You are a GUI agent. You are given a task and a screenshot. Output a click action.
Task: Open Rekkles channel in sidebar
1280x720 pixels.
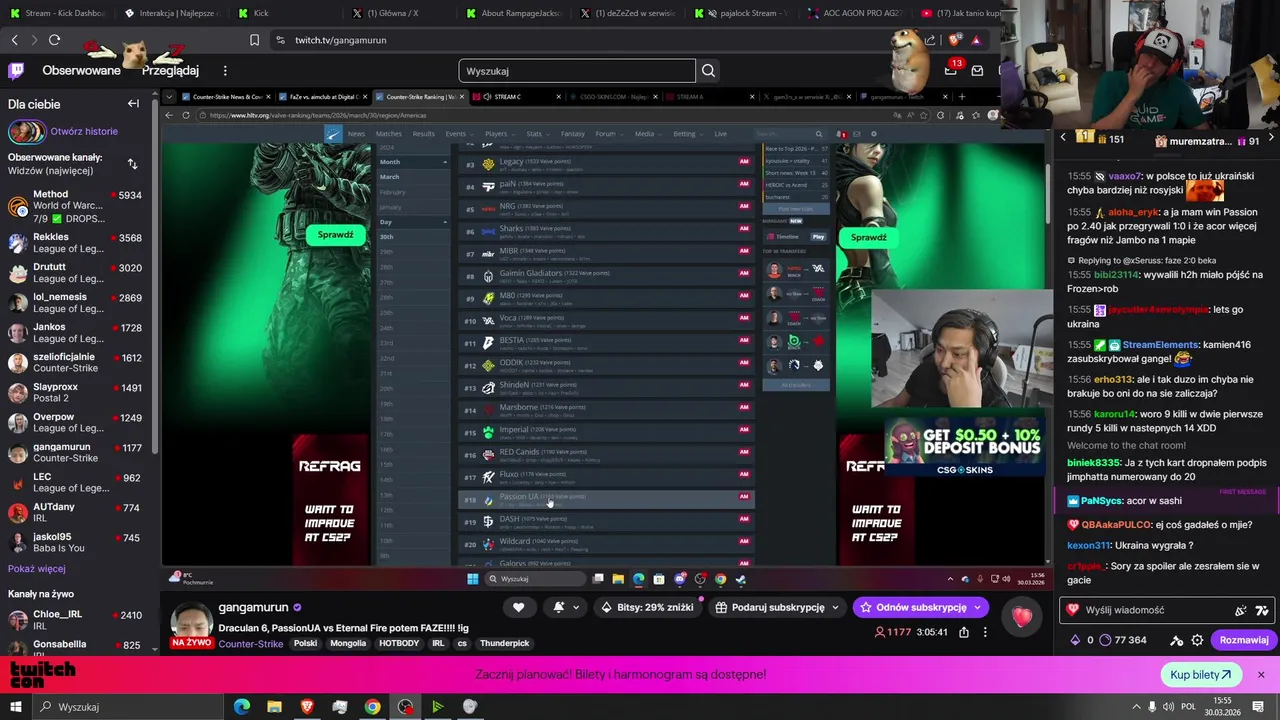coord(75,244)
